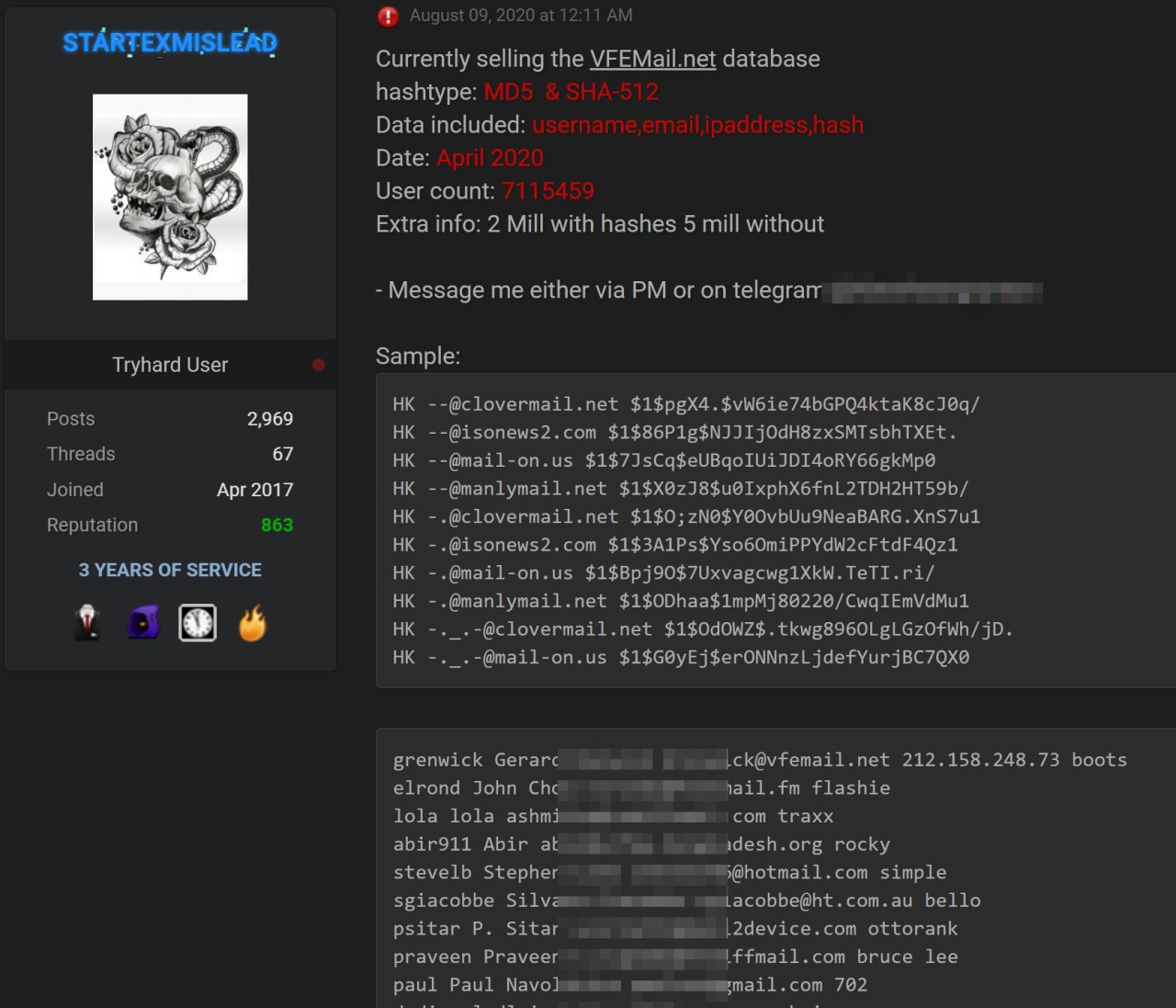Viewport: 1176px width, 1008px height.
Task: Click the elrond John row ending flashie
Action: click(x=641, y=788)
